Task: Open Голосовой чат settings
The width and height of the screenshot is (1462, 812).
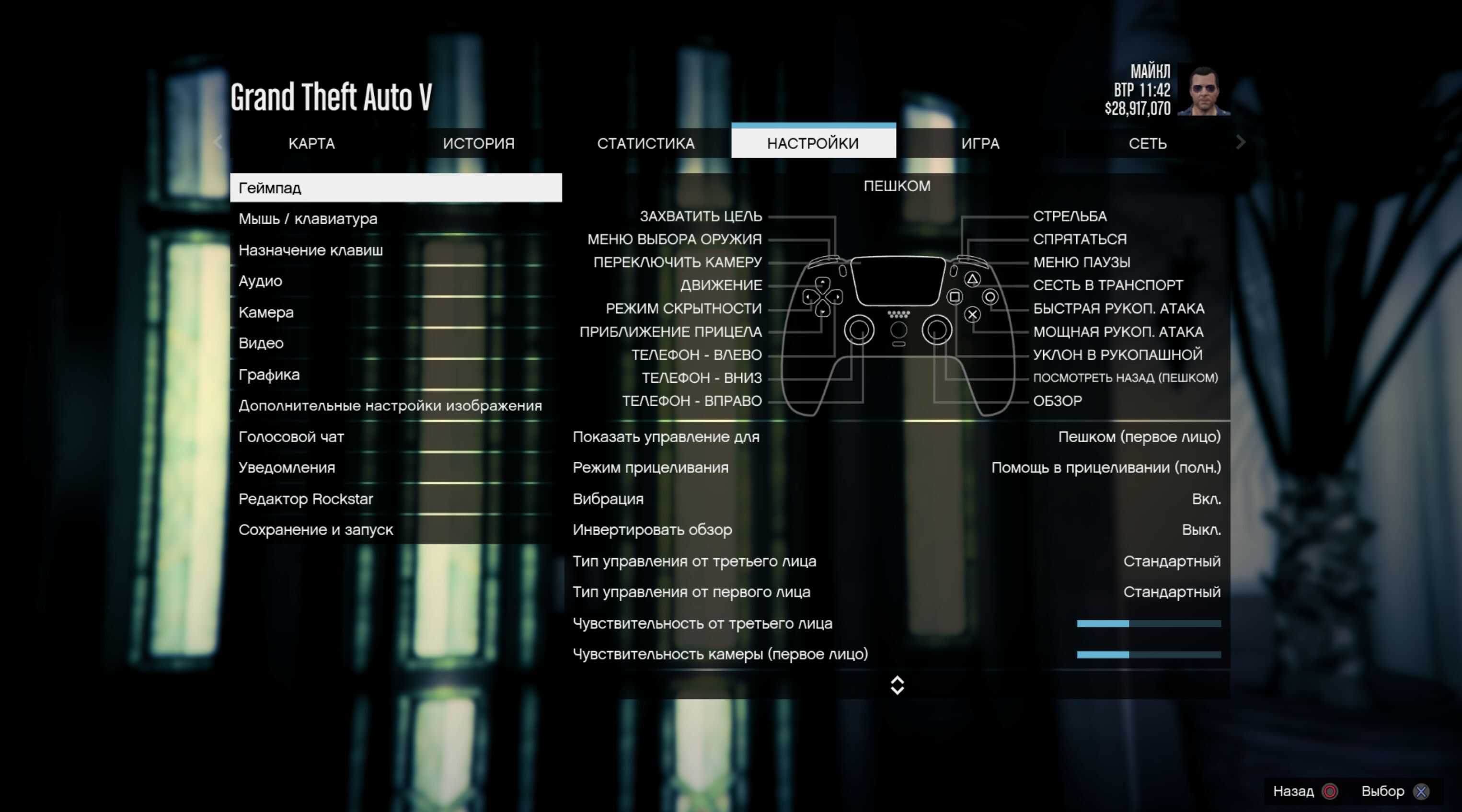Action: [x=396, y=437]
